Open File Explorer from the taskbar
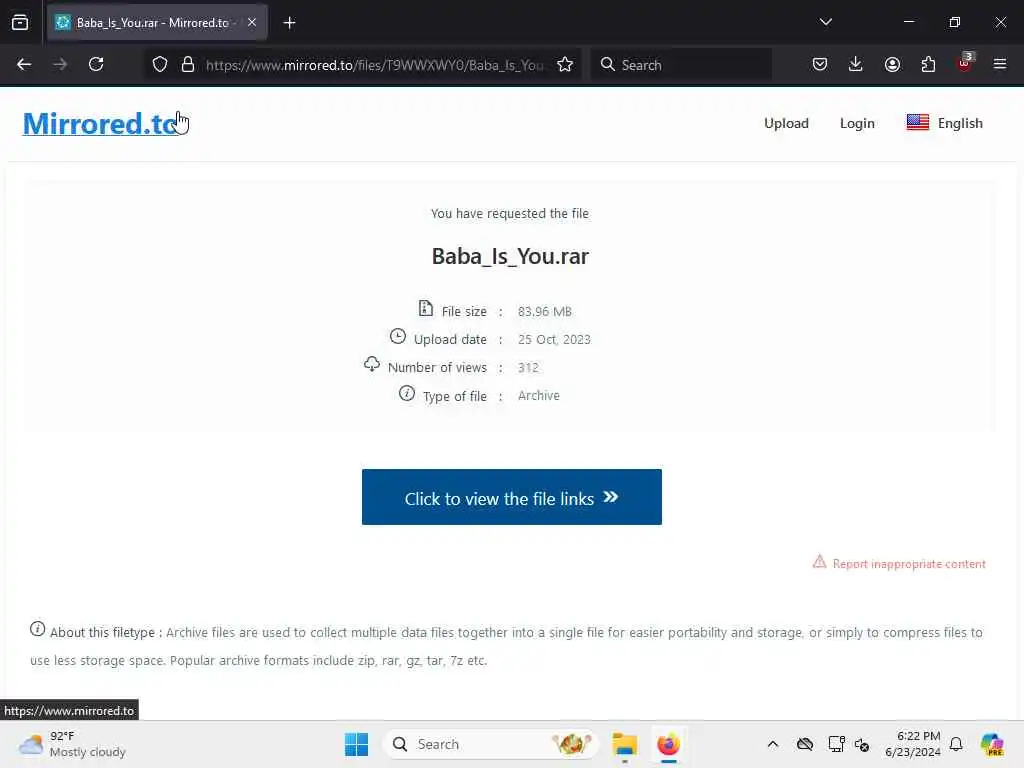Image resolution: width=1024 pixels, height=768 pixels. (624, 744)
